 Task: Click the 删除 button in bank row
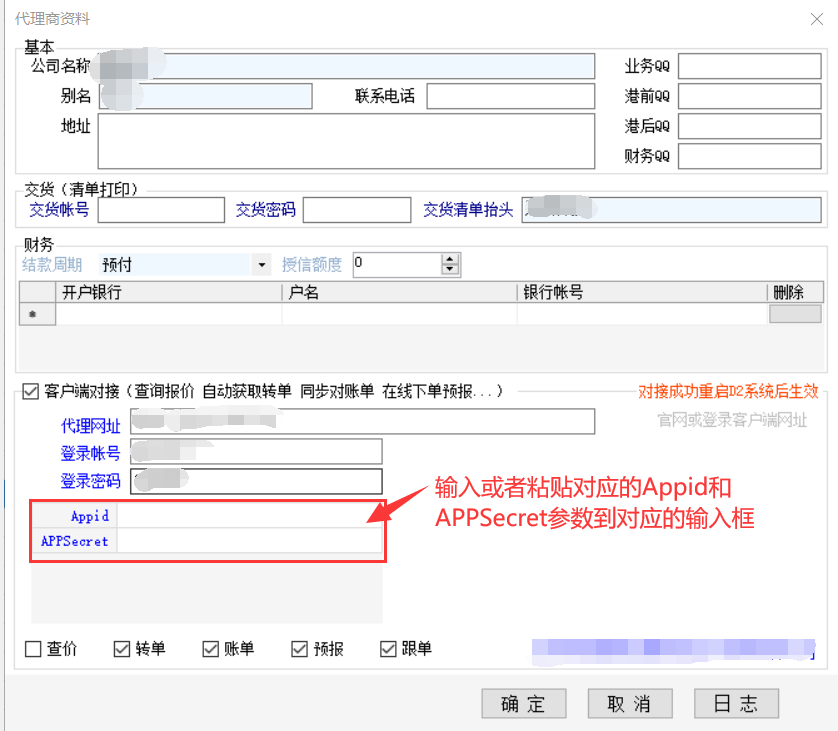pos(795,314)
